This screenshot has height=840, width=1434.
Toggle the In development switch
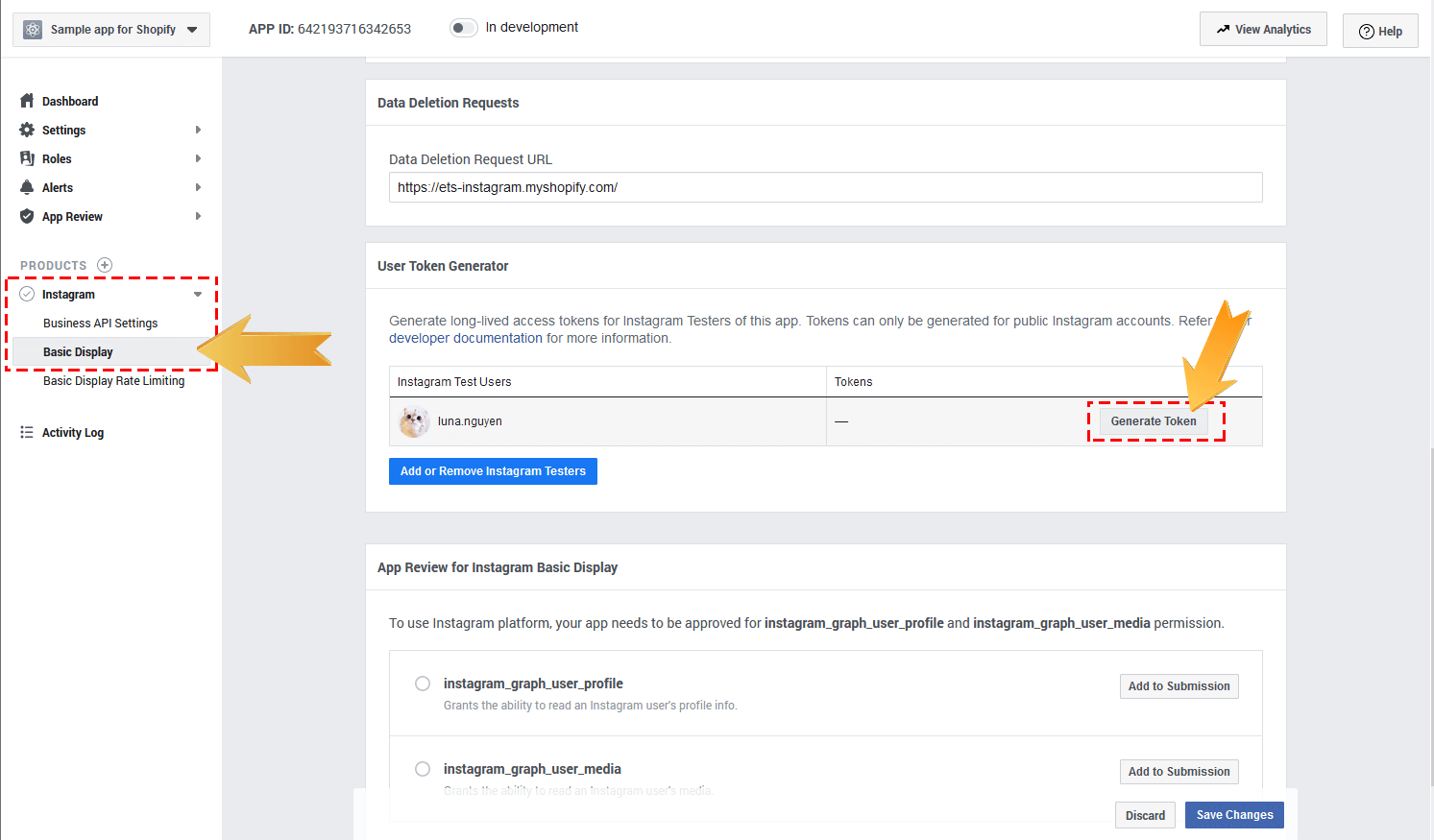coord(464,28)
